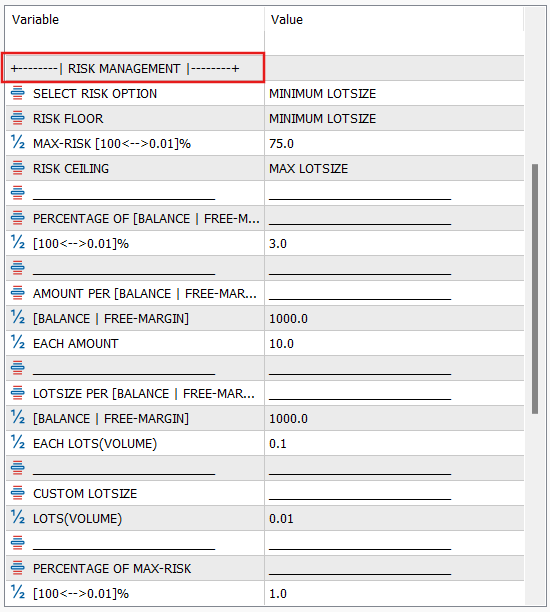Select the PERCENTAGE OF [BALANCE | FREE-M... label
550x612 pixels.
[146, 219]
